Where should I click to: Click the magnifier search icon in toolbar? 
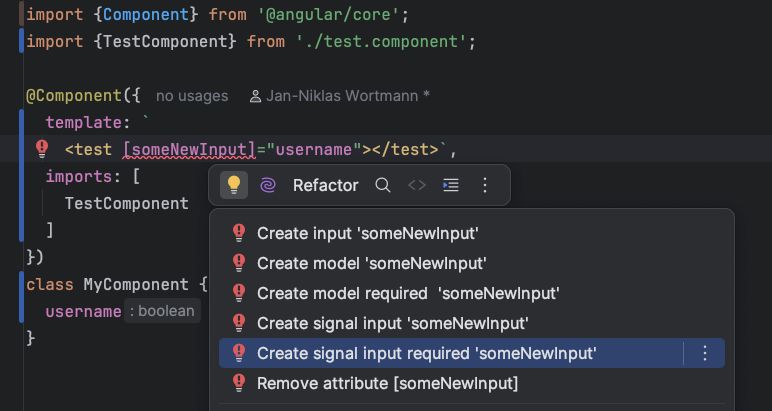coord(383,185)
